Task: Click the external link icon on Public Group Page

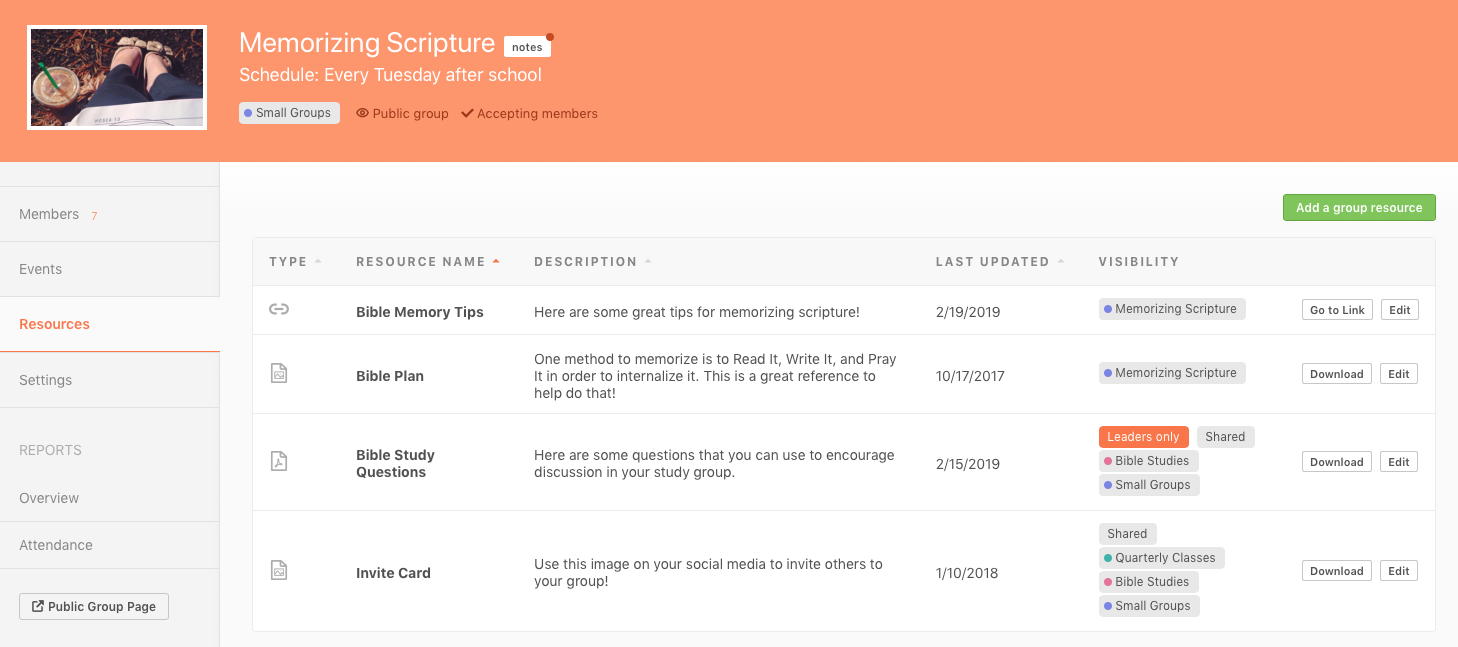Action: coord(38,606)
